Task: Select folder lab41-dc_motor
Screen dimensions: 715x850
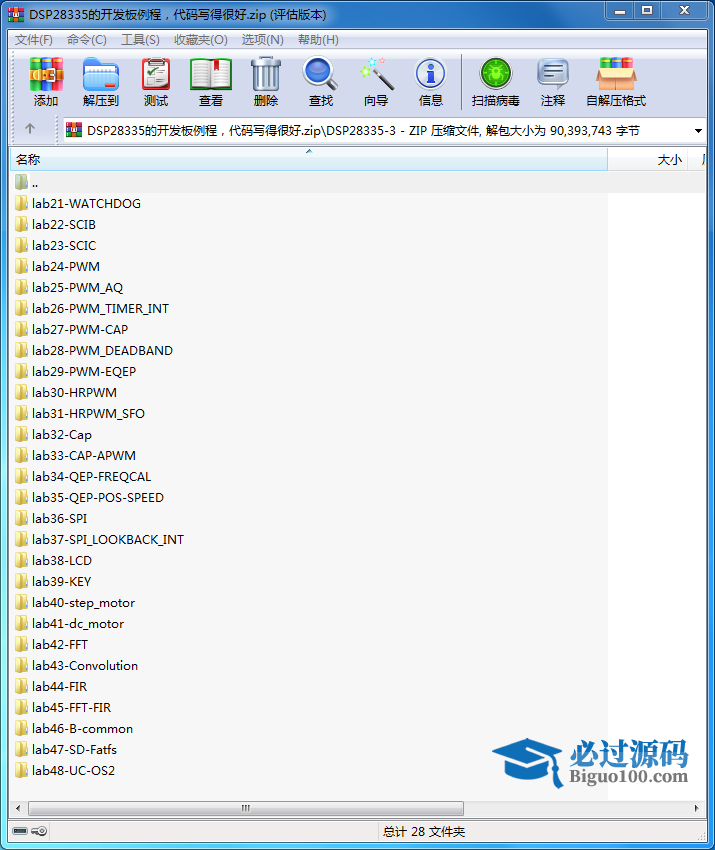Action: click(x=69, y=623)
